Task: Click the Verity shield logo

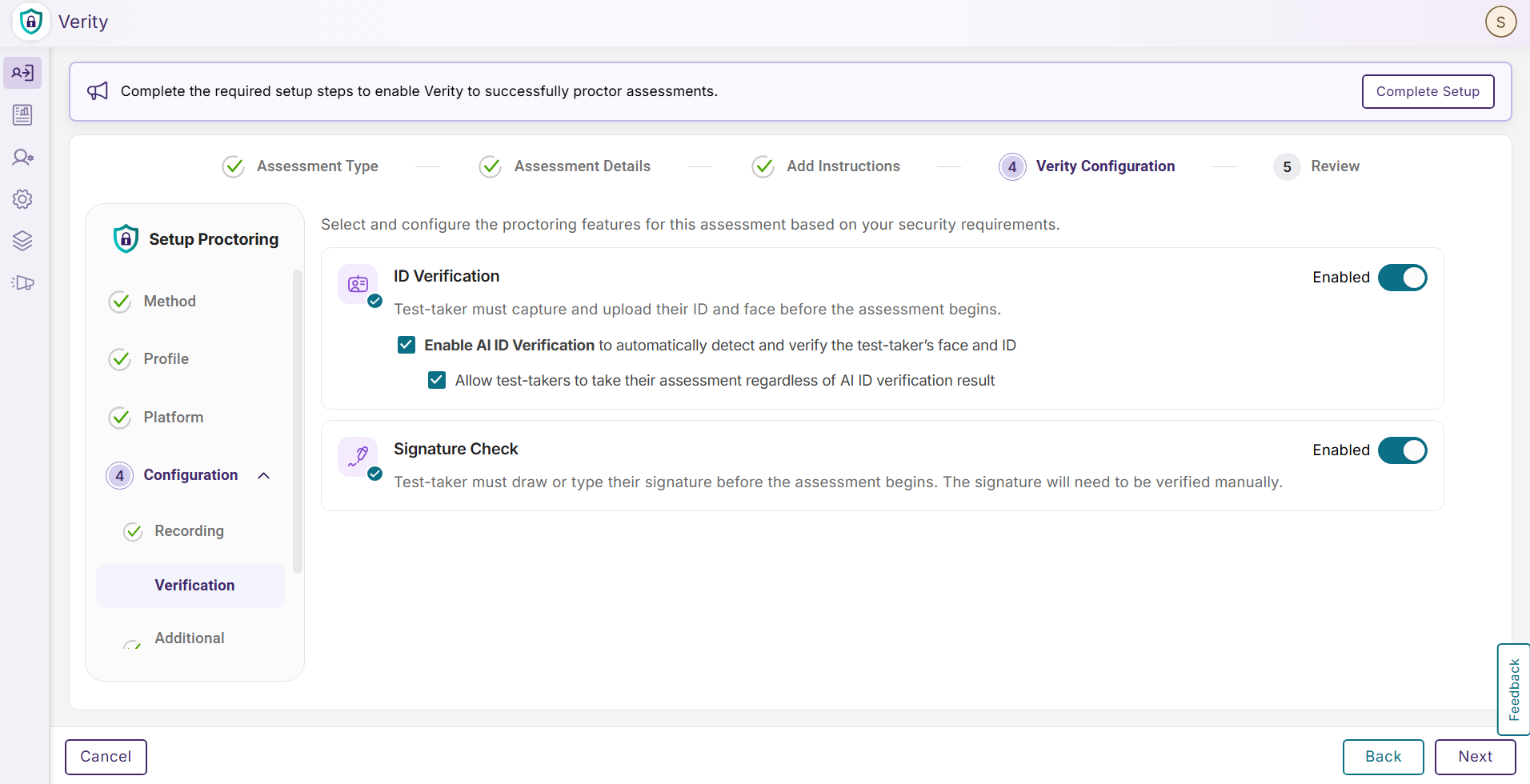Action: (31, 22)
